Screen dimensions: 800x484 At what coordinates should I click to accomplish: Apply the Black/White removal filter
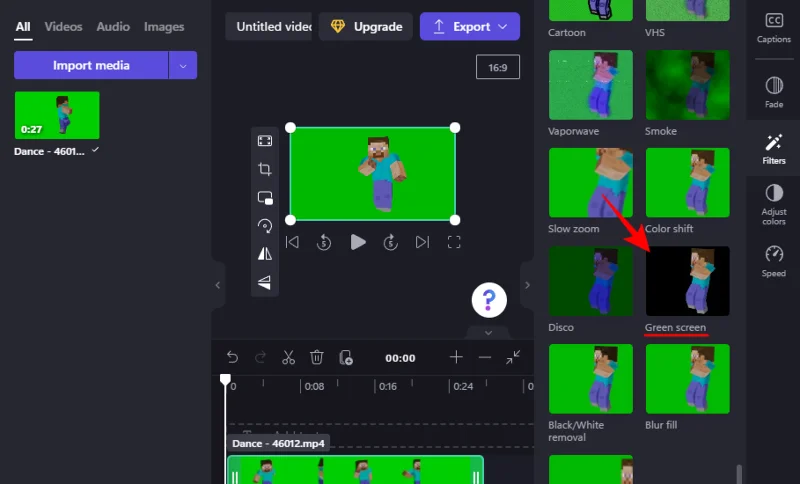(591, 378)
